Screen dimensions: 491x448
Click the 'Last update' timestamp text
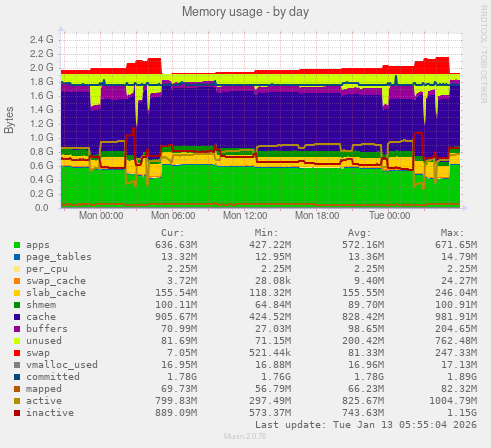coord(366,425)
